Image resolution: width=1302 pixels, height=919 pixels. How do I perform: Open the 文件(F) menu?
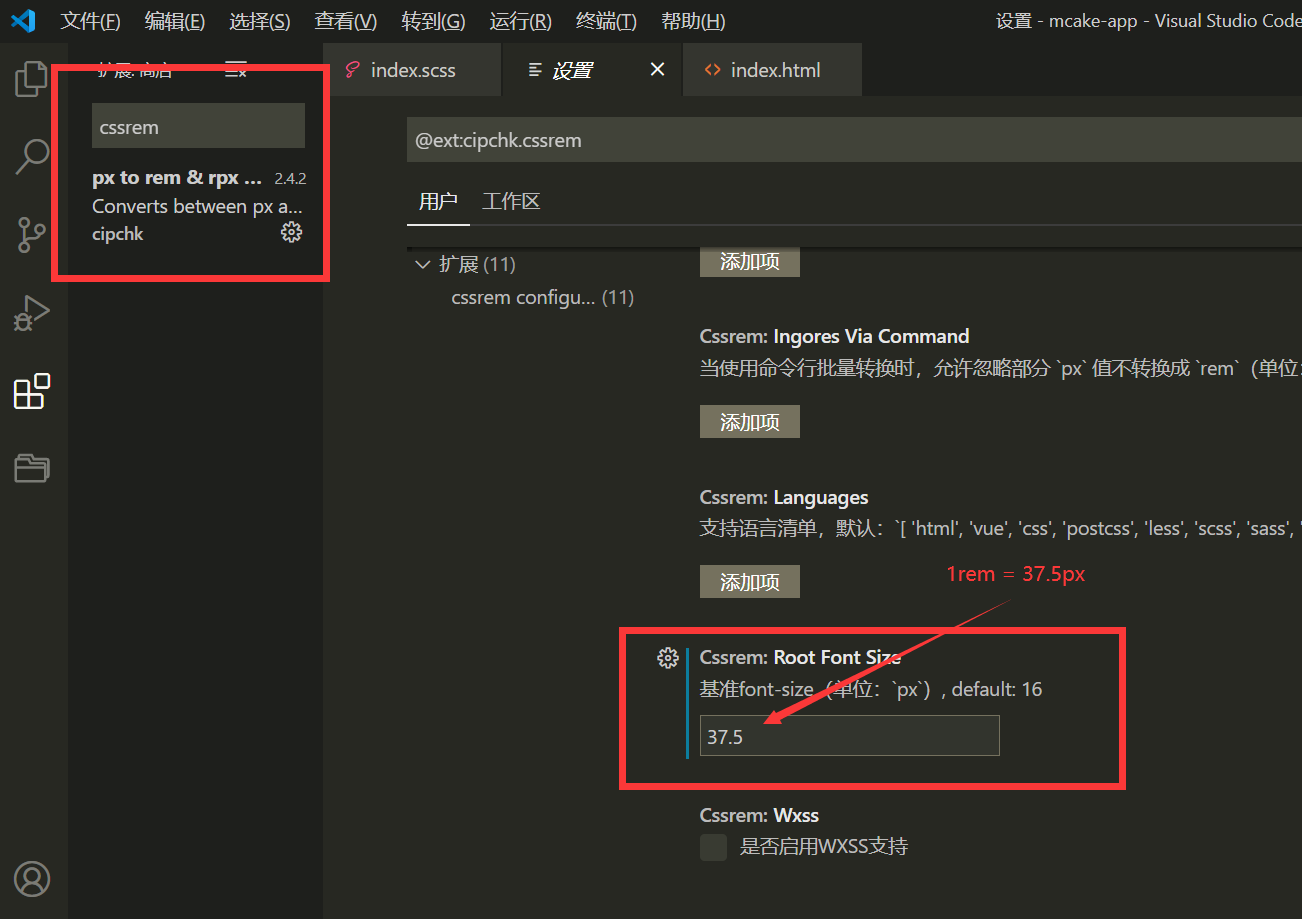click(90, 21)
